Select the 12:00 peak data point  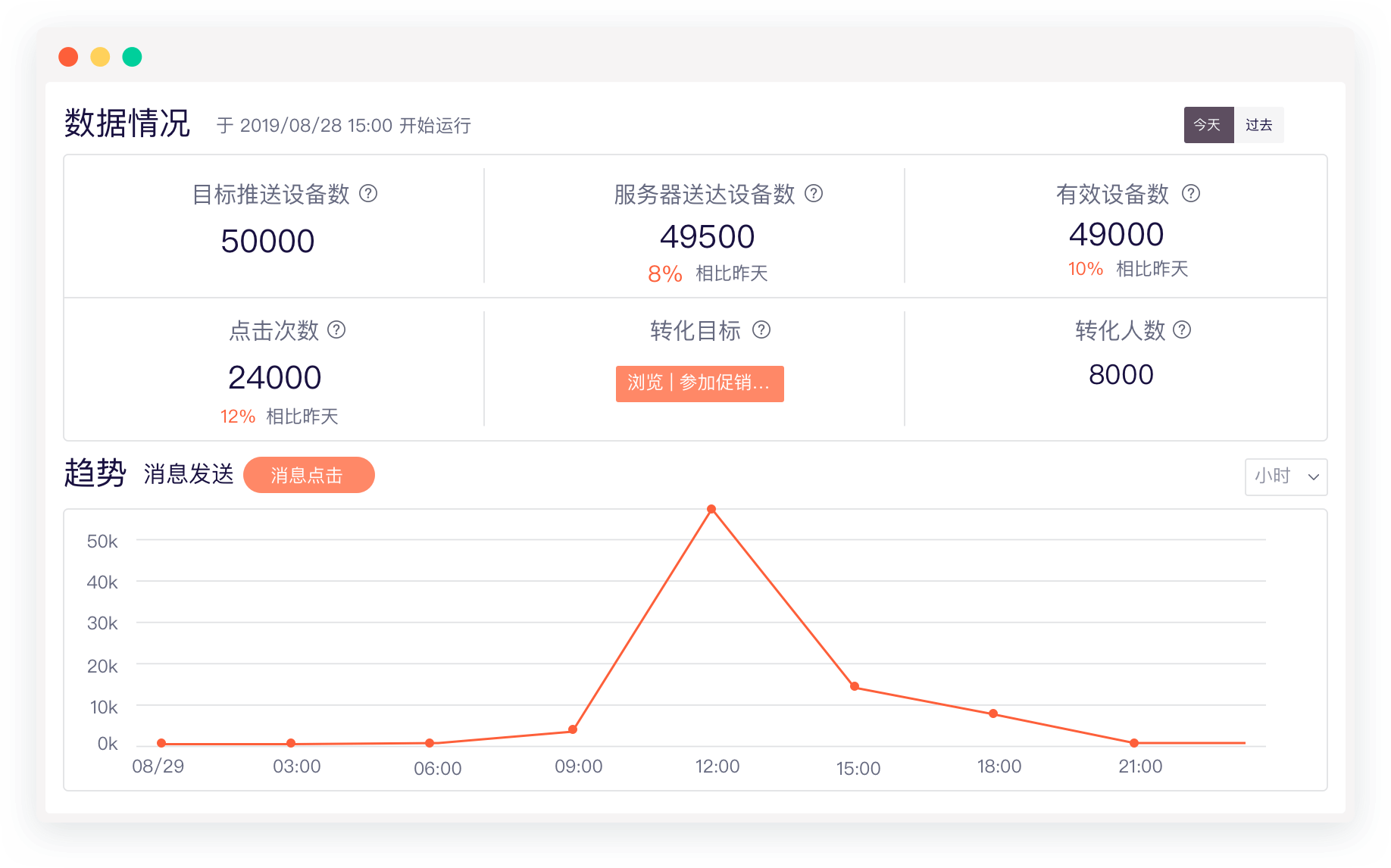pos(711,509)
